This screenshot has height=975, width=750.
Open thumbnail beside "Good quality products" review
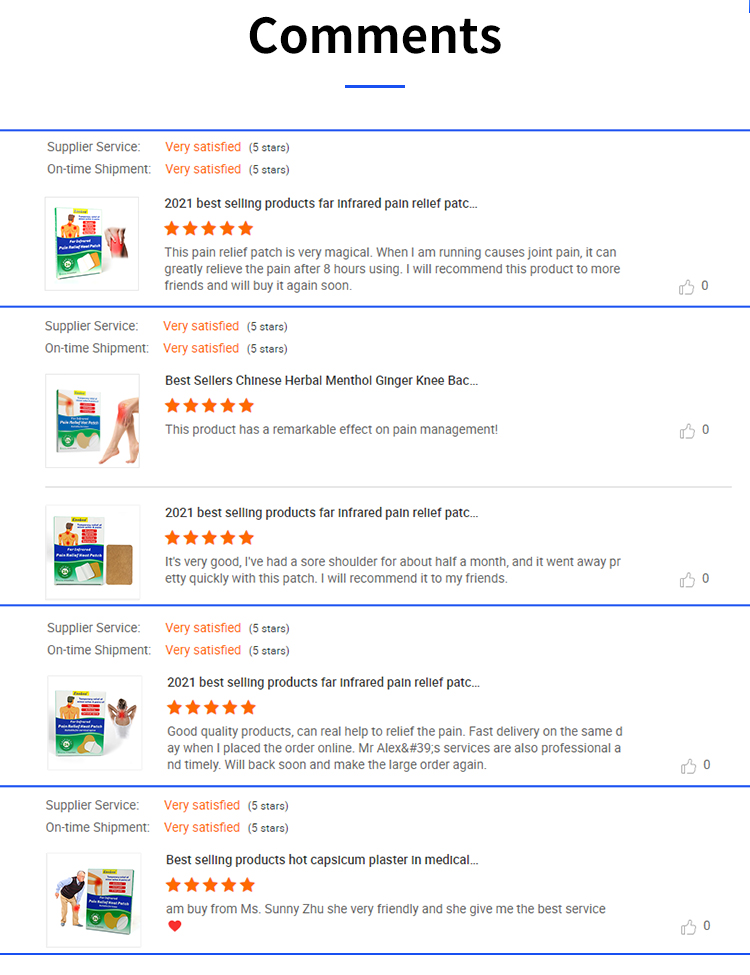(94, 722)
